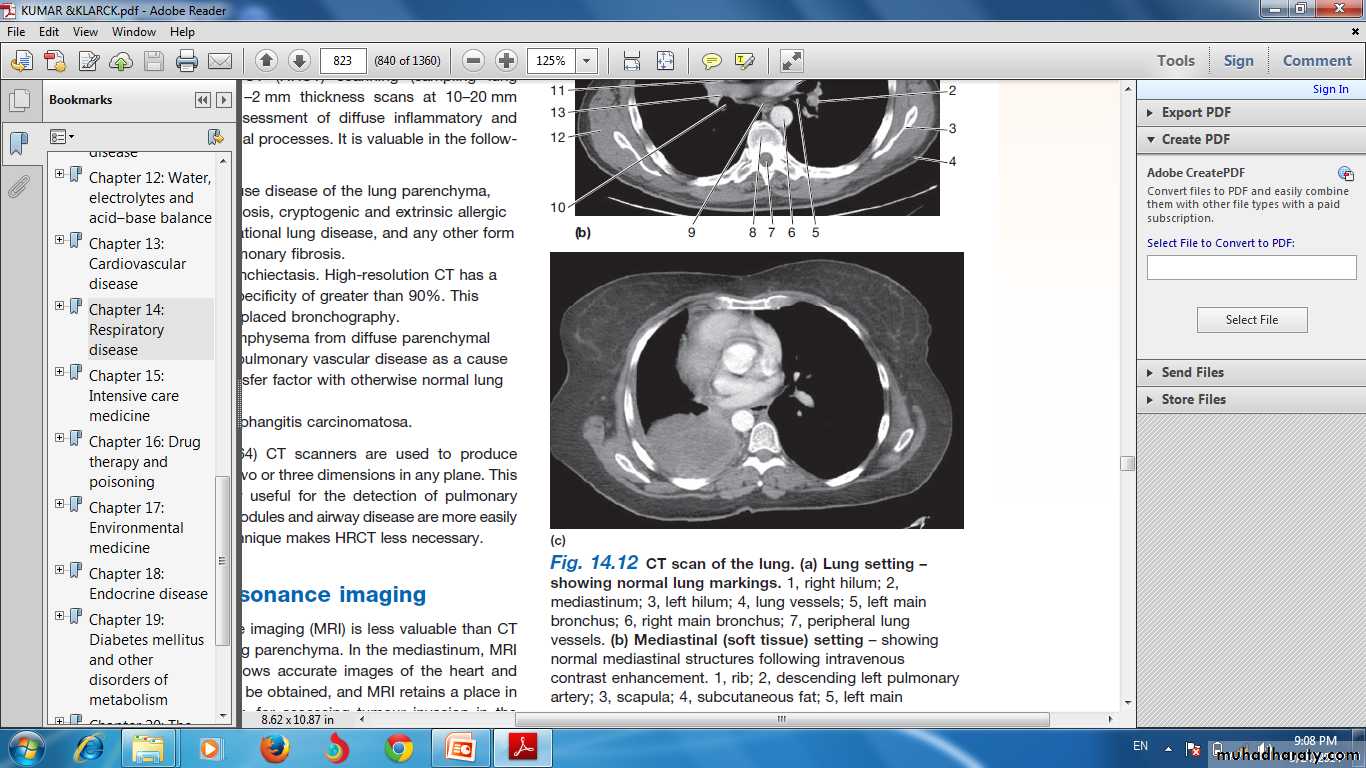Go to previous page with up arrow
The image size is (1366, 768).
(x=266, y=61)
